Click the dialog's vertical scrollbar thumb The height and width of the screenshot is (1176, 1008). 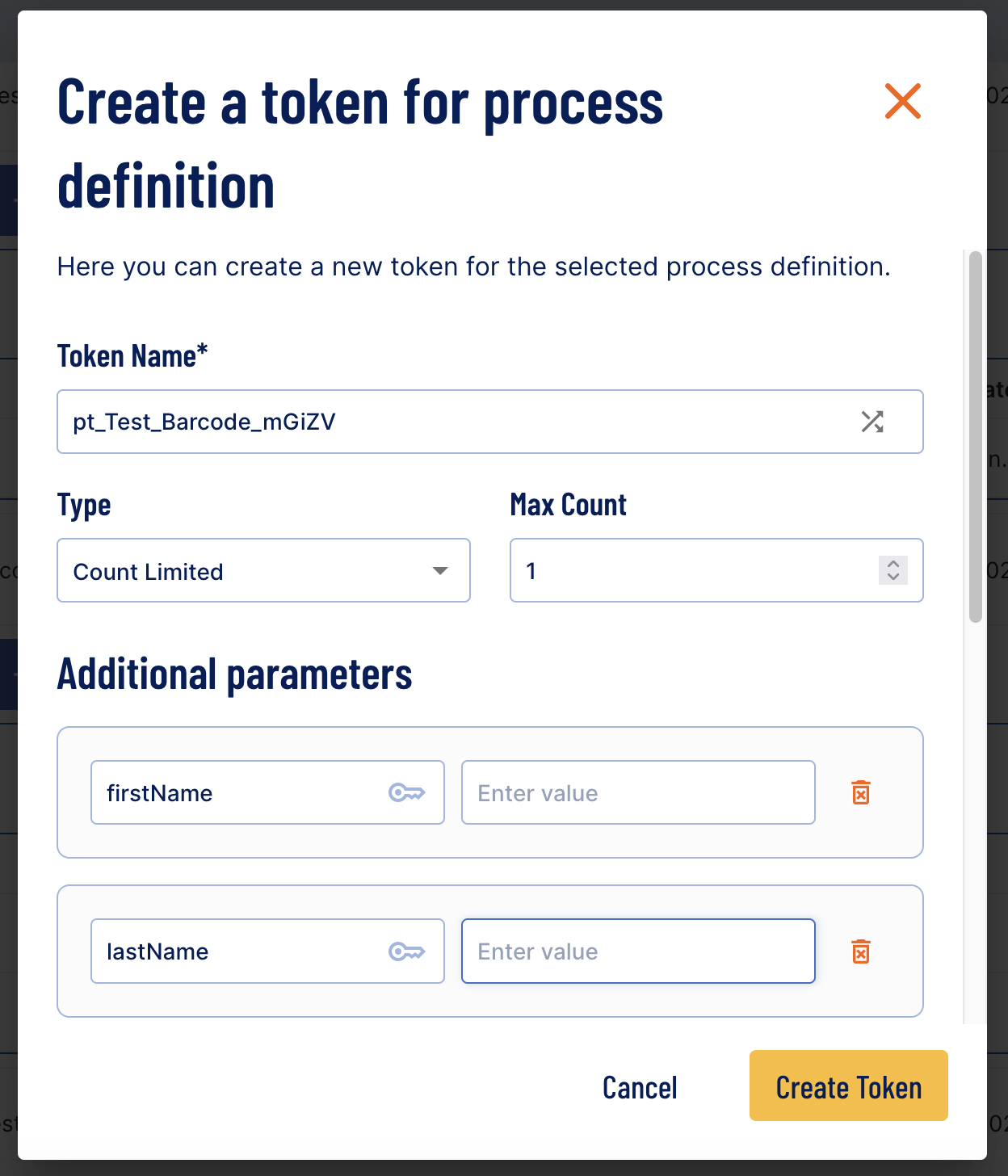click(x=976, y=437)
